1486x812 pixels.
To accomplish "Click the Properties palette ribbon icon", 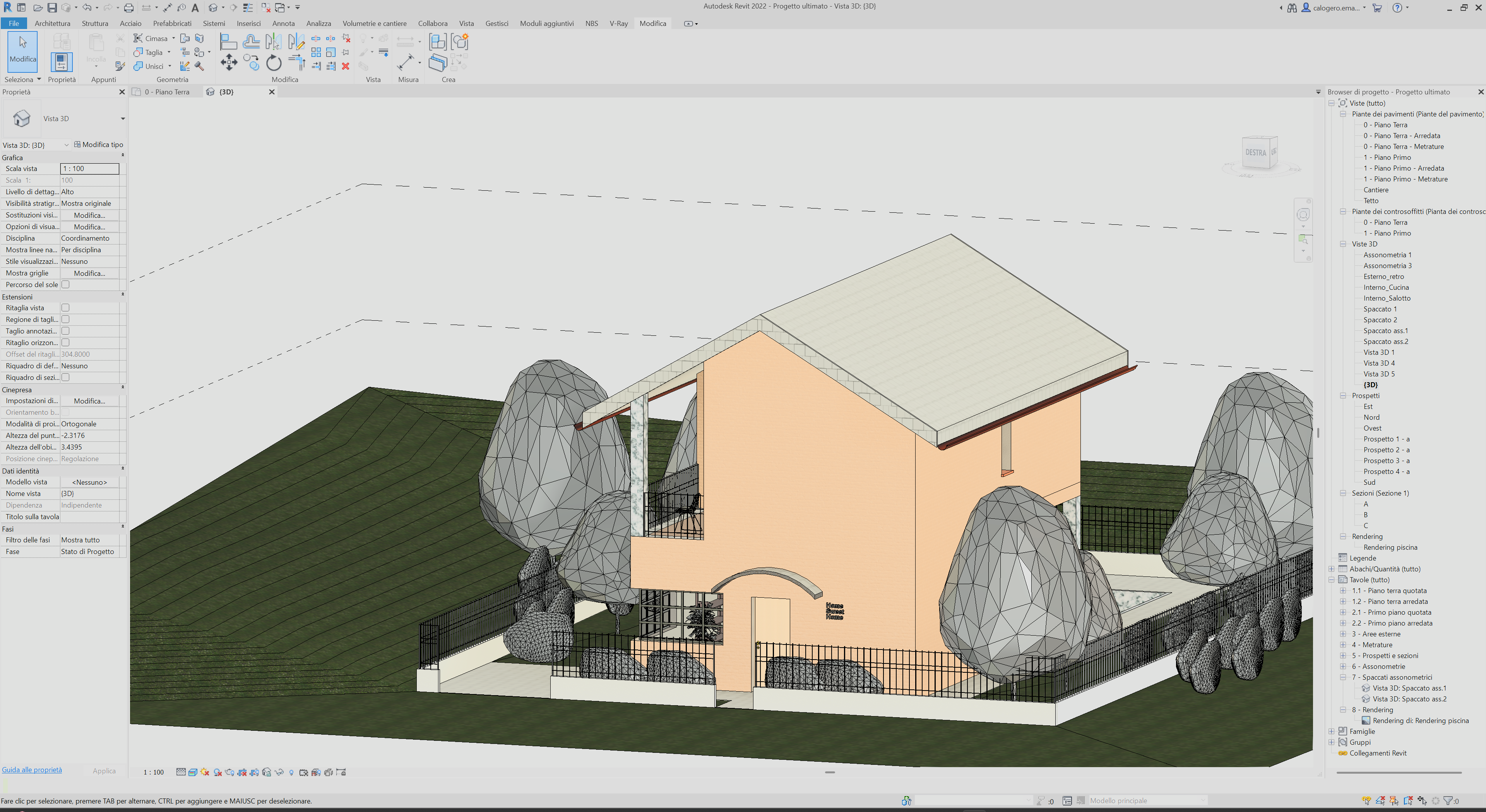I will click(x=61, y=62).
